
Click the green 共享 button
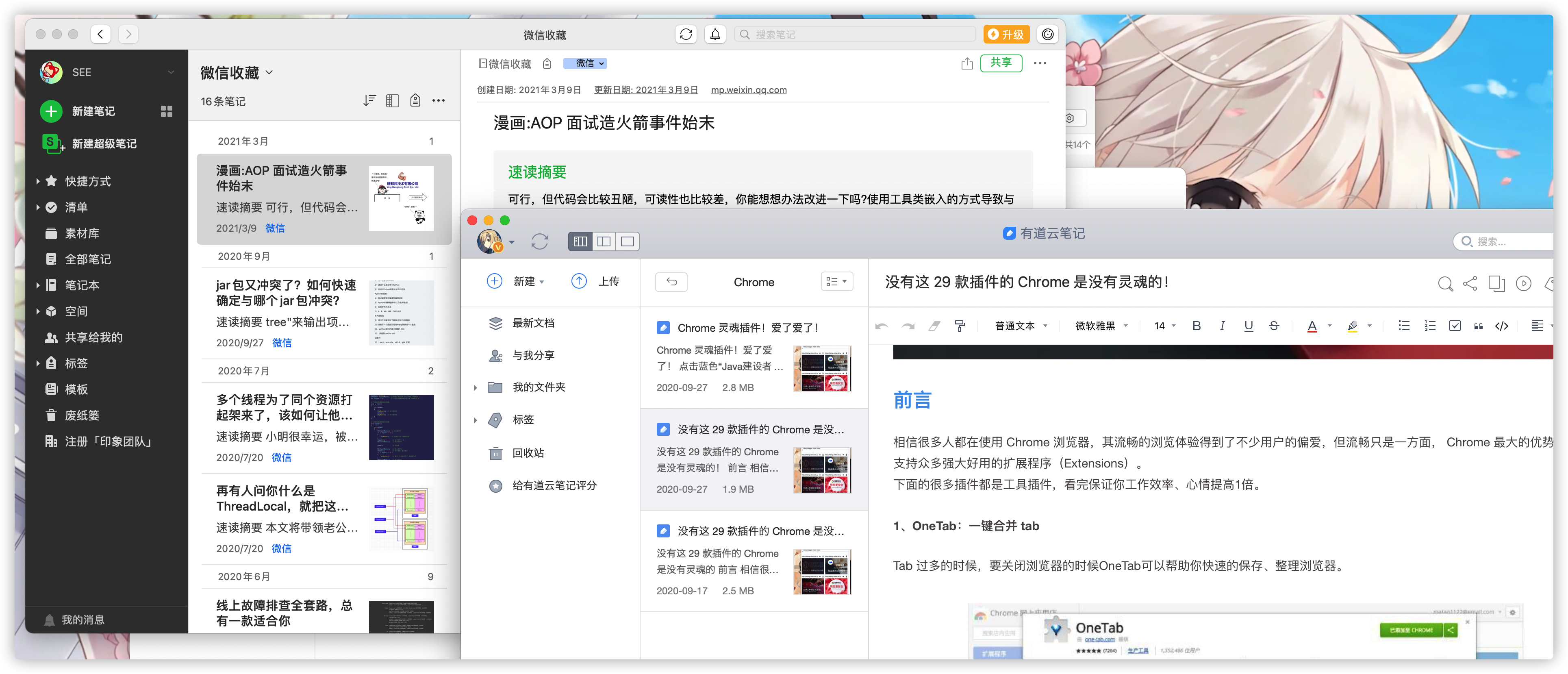click(x=1001, y=63)
